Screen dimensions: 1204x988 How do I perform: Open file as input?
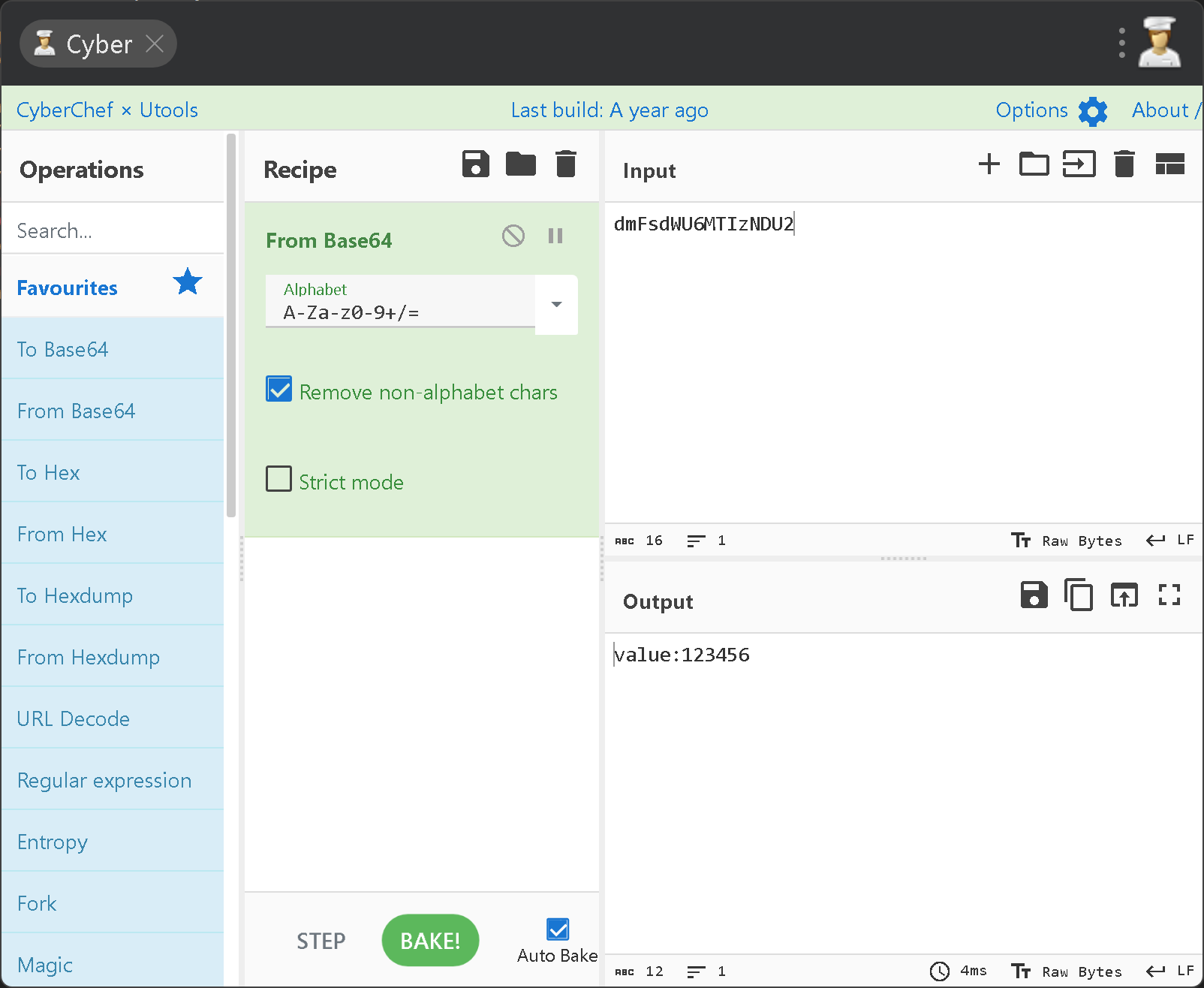click(x=1079, y=164)
